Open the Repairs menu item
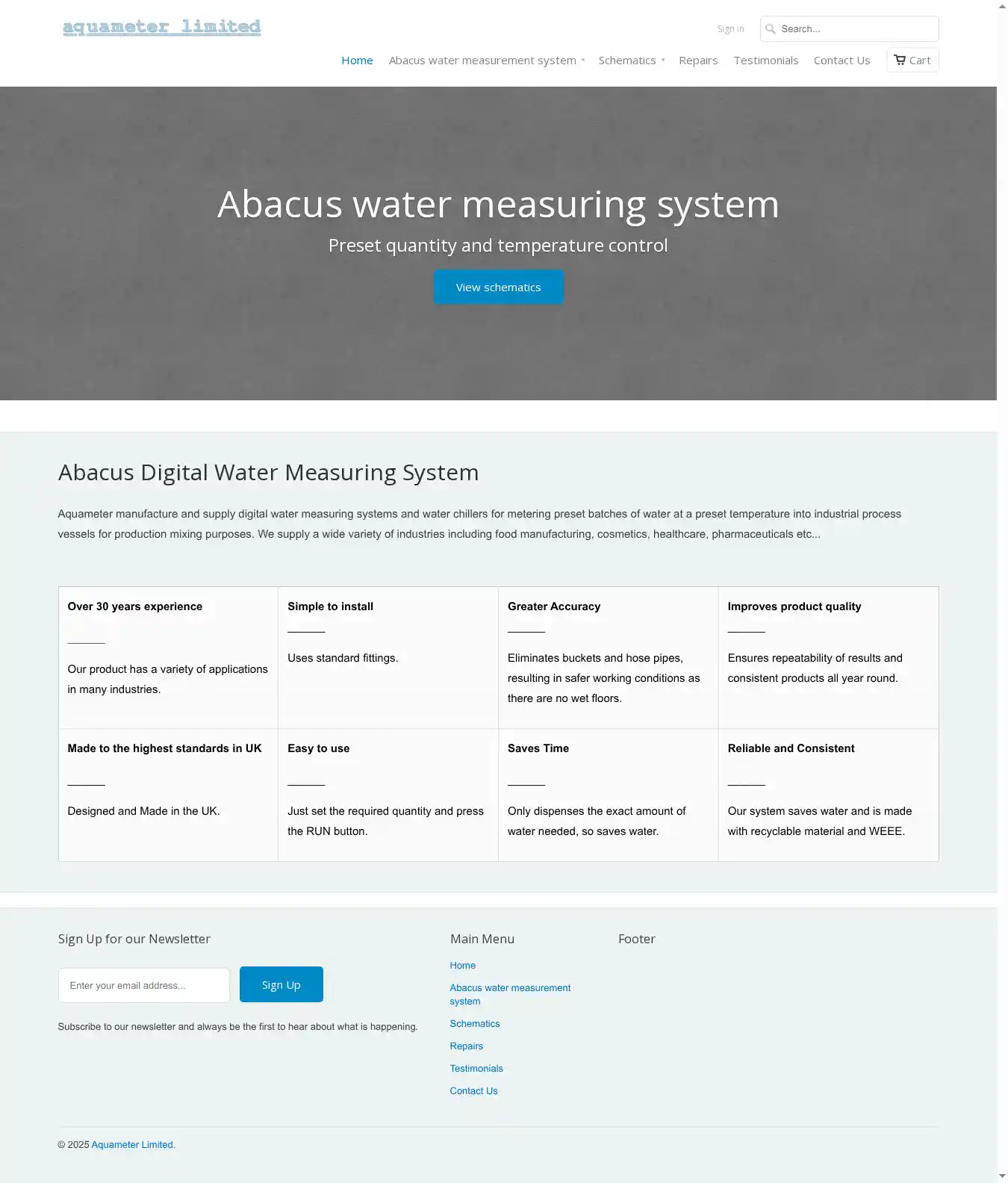Screen dimensions: 1008x1183 (698, 60)
